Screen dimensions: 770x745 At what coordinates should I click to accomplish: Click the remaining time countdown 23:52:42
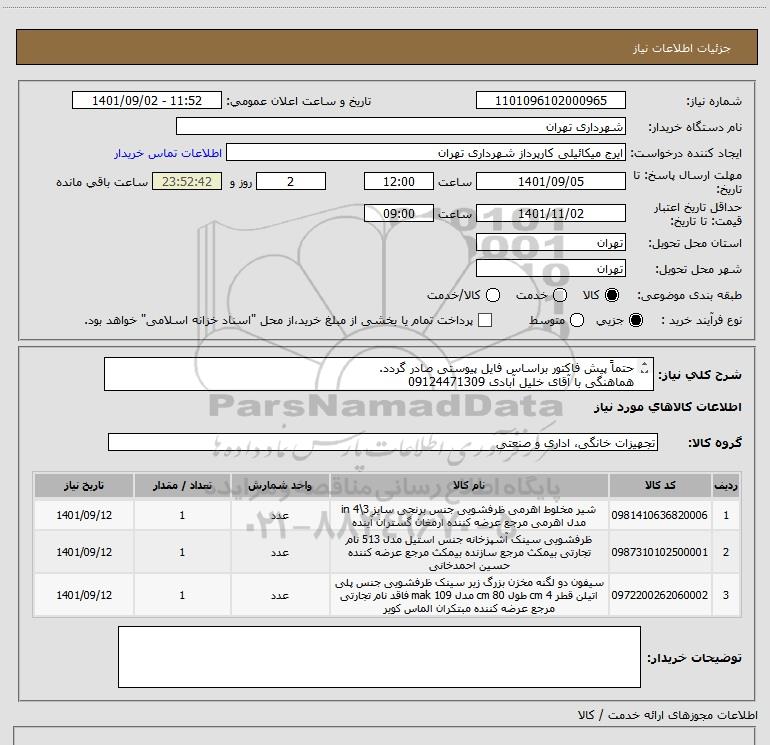(187, 182)
